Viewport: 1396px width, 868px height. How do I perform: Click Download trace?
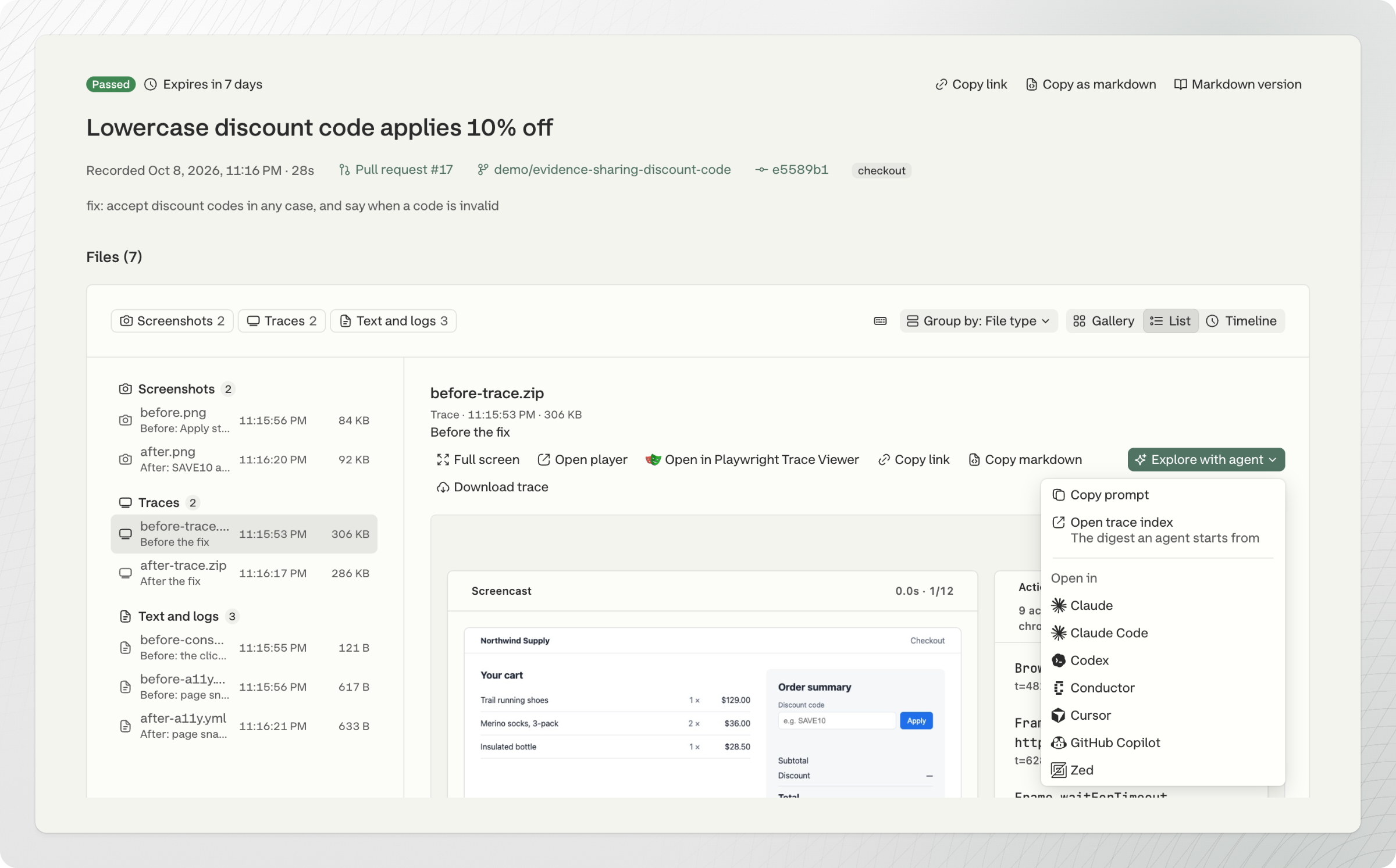[x=492, y=487]
